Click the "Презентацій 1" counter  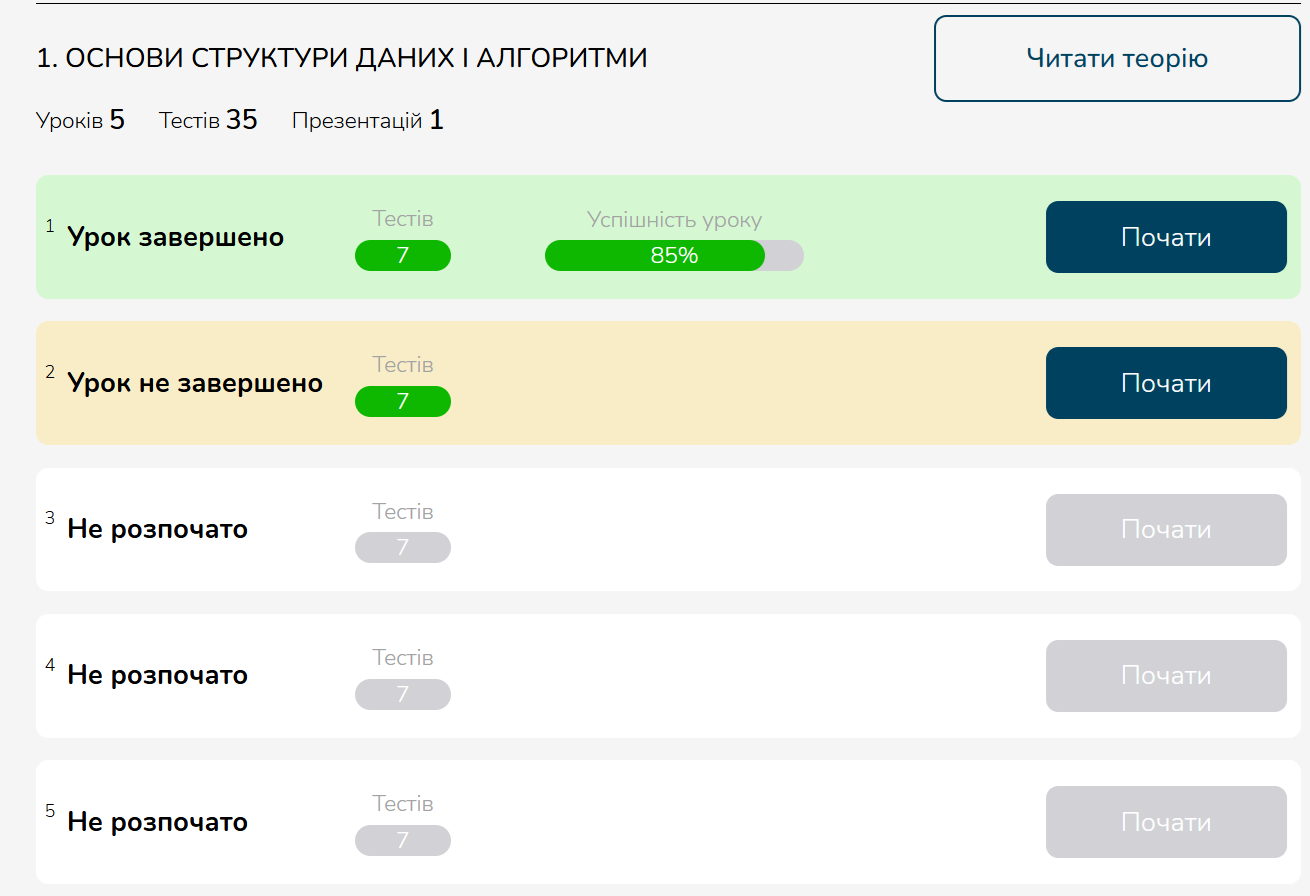[367, 121]
